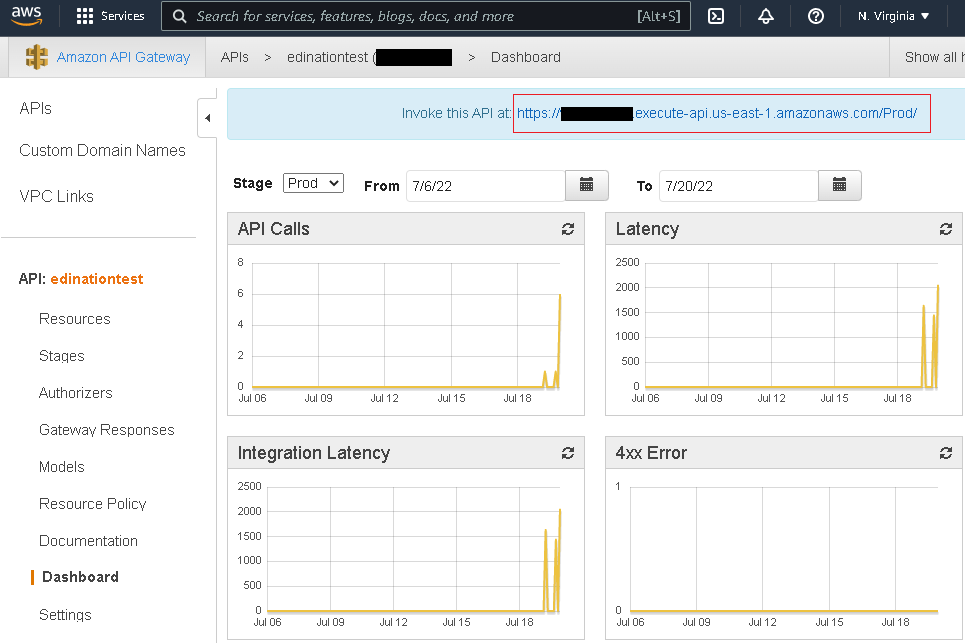This screenshot has height=643, width=965.
Task: Click the edinationtest API name in sidebar
Action: coord(97,279)
